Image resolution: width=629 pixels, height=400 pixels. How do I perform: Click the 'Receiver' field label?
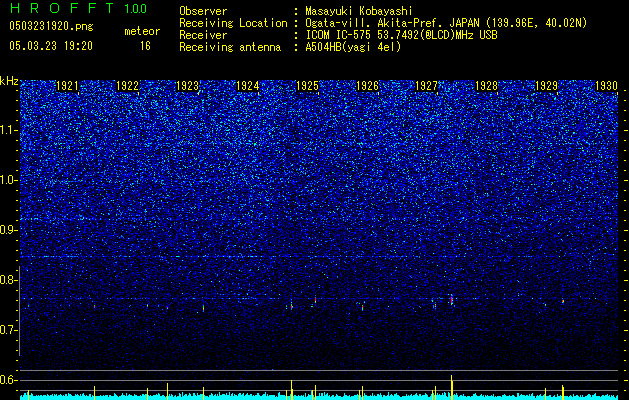click(x=203, y=35)
